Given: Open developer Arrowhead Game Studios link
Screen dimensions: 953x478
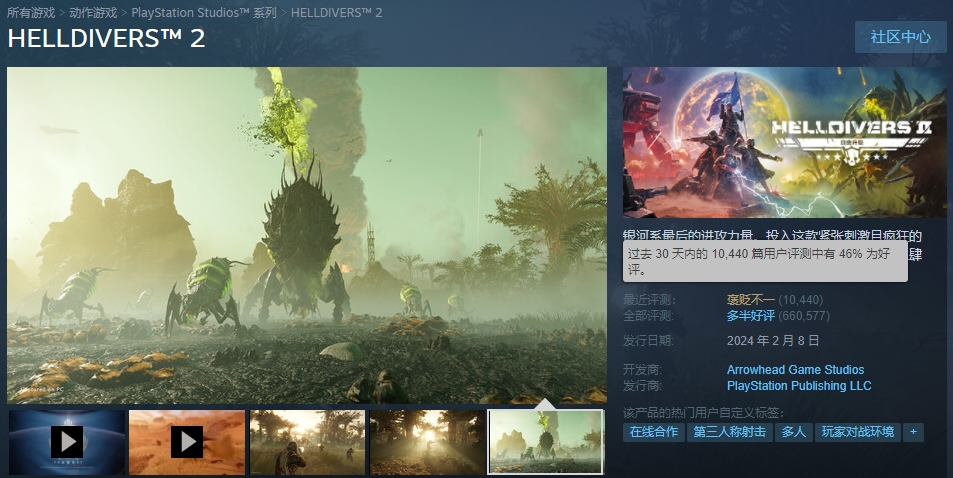Looking at the screenshot, I should point(795,370).
